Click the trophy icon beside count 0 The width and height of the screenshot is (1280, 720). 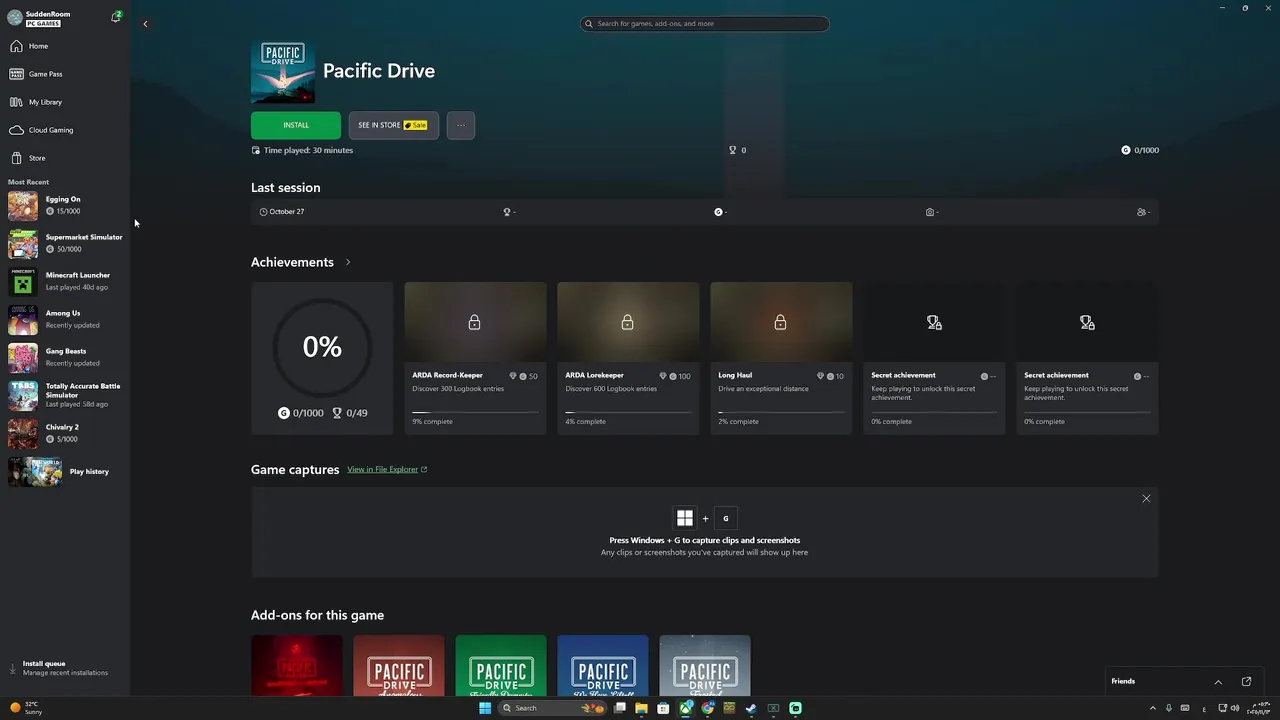(733, 150)
